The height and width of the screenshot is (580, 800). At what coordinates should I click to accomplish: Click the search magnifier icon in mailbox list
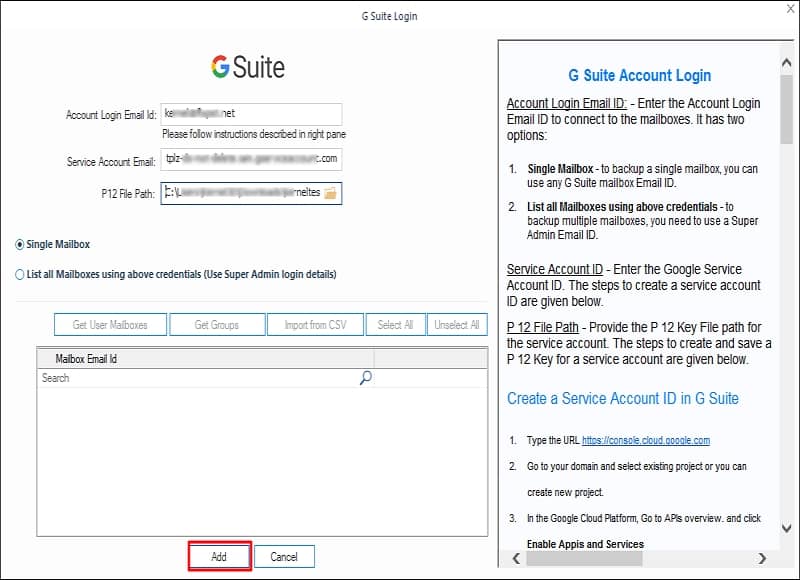point(366,377)
